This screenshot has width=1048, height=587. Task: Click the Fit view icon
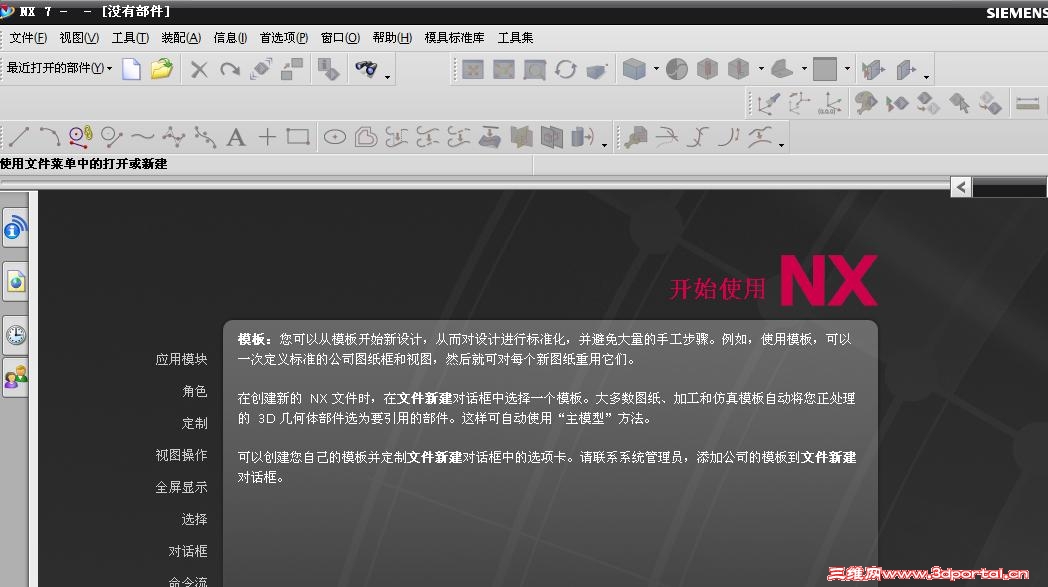coord(473,69)
